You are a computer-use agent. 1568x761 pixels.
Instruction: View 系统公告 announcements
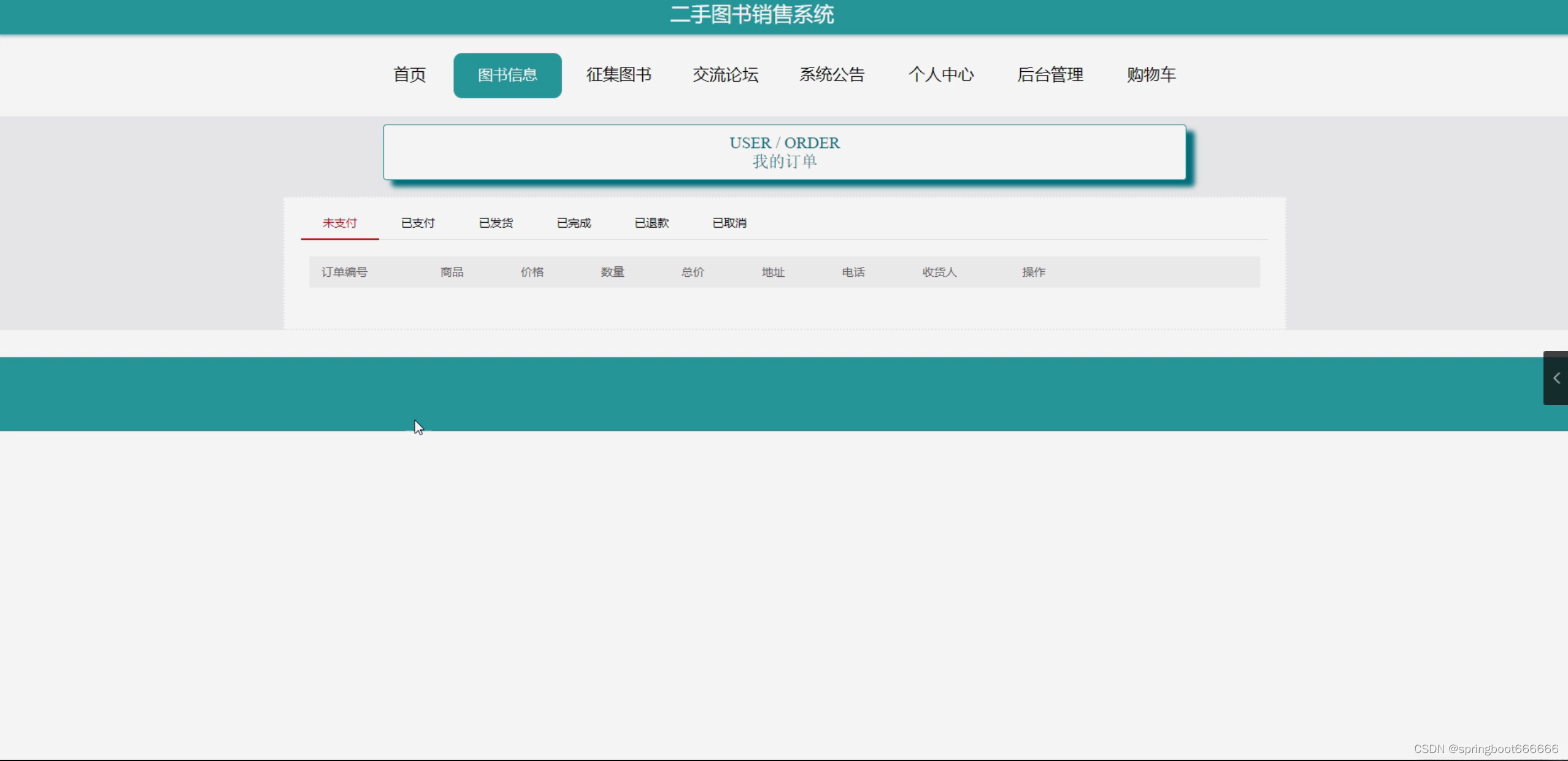click(832, 75)
